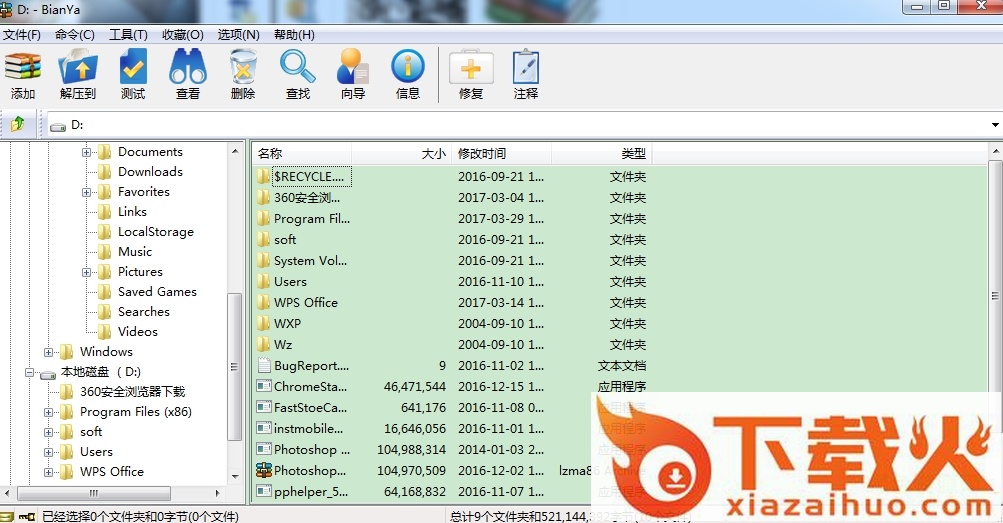Click the folder icon beside Music in tree
This screenshot has width=1003, height=523.
(x=104, y=252)
